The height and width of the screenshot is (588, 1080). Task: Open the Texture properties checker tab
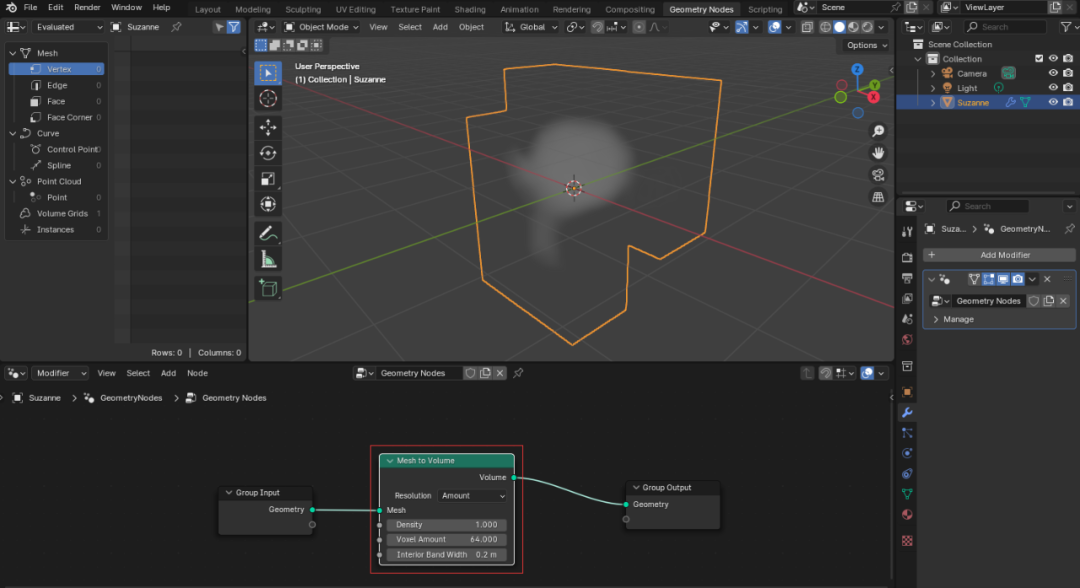pos(907,540)
